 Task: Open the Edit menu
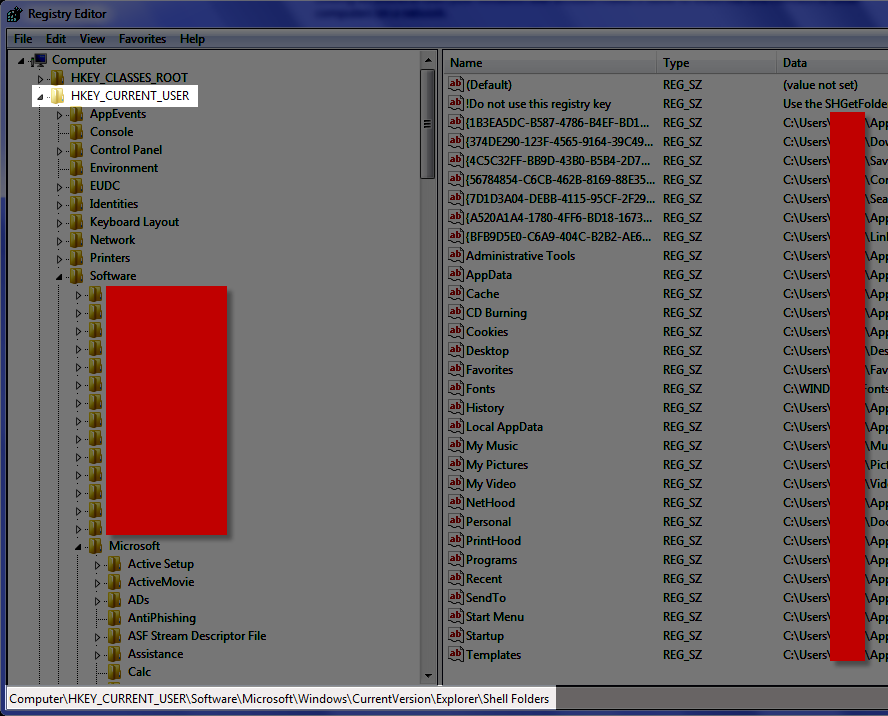(x=56, y=39)
